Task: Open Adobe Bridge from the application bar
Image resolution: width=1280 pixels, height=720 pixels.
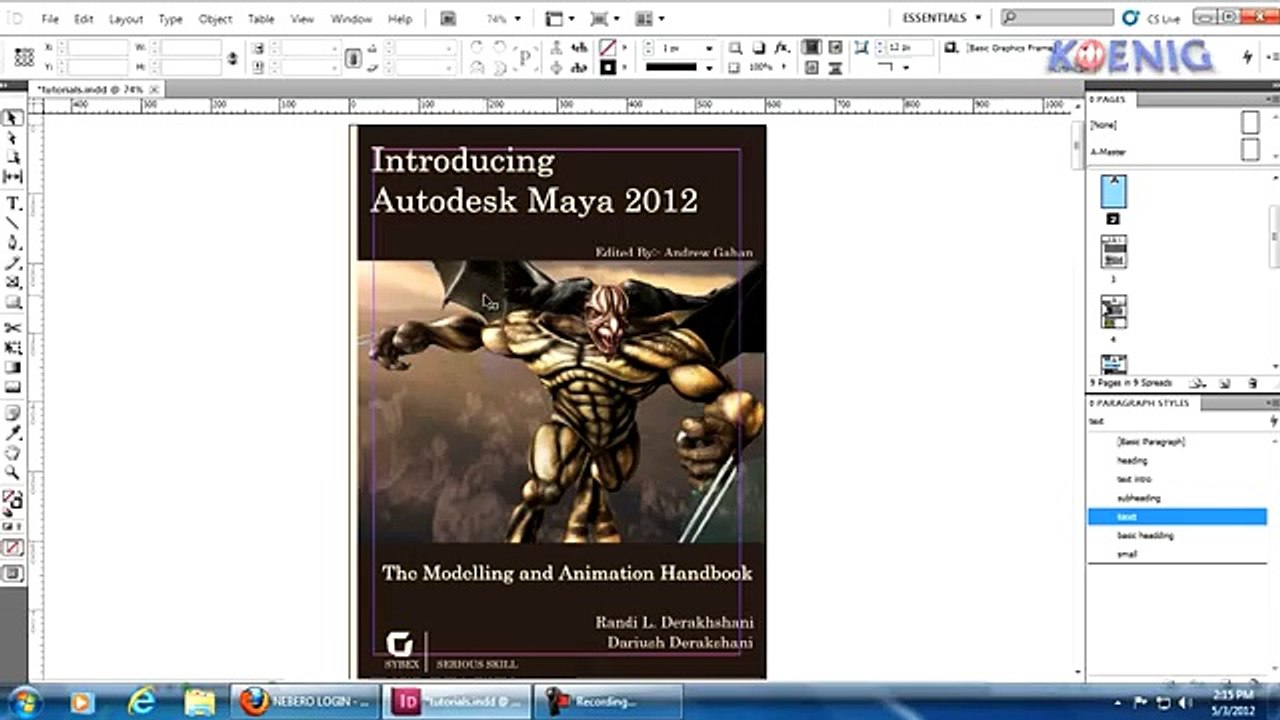Action: pos(448,18)
